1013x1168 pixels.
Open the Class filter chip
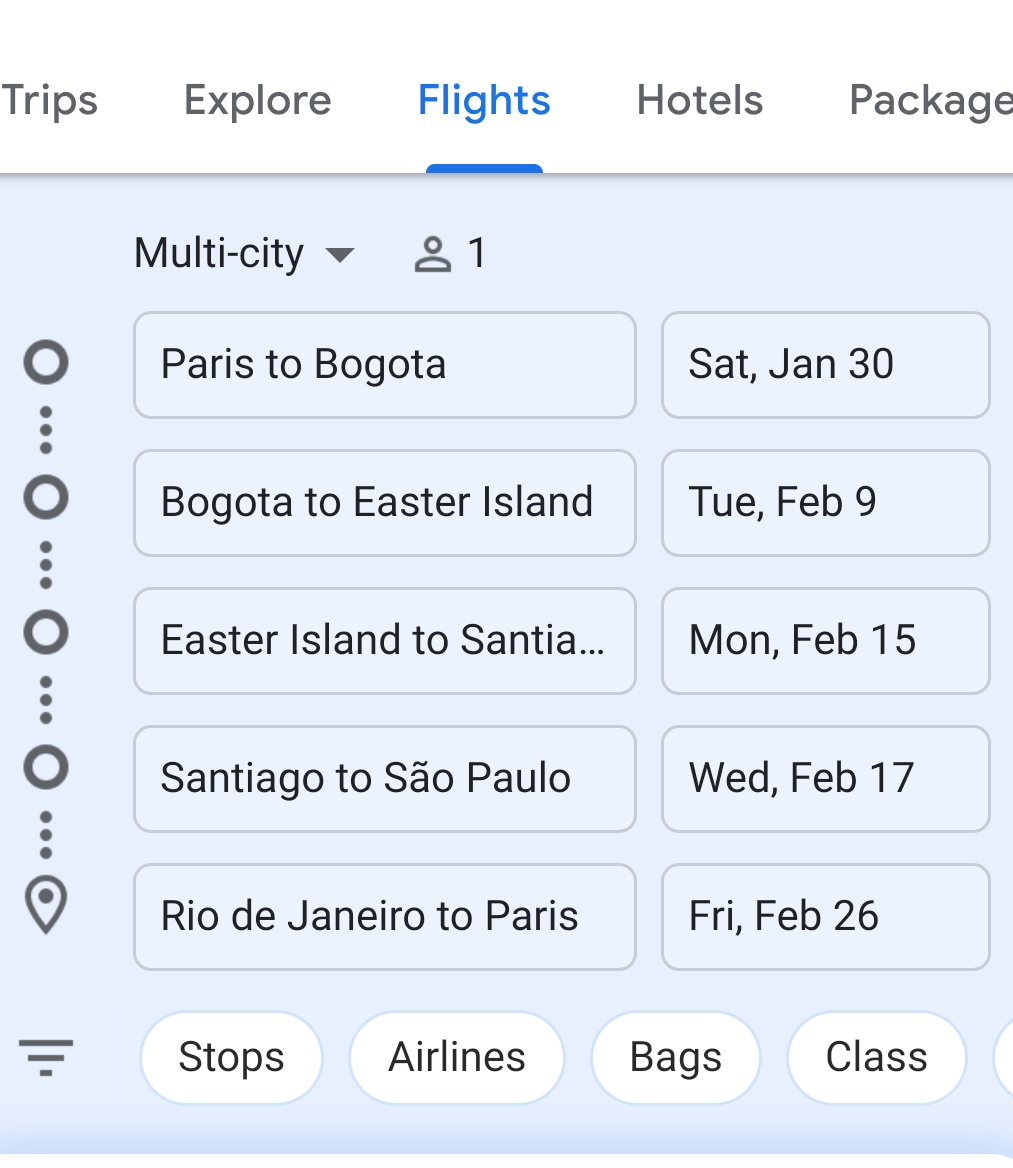tap(877, 1057)
